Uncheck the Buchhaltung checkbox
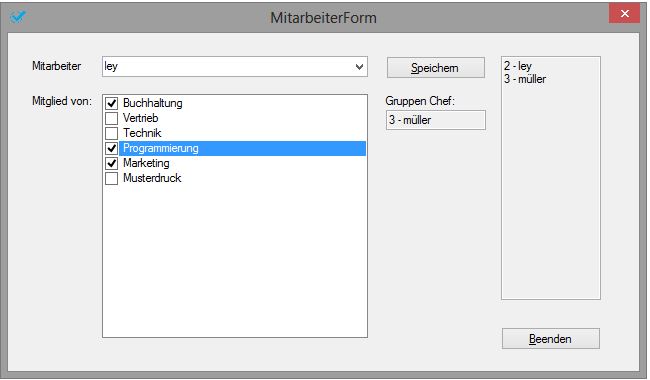 (x=112, y=103)
